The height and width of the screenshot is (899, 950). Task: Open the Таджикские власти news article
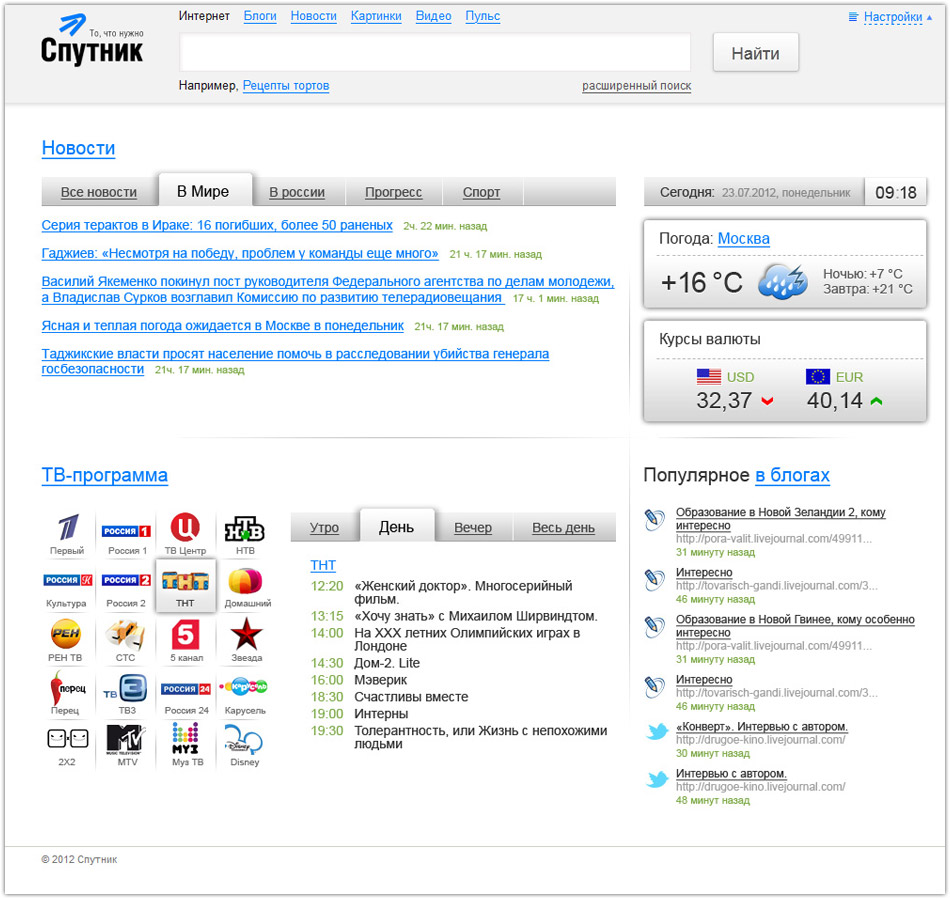point(295,361)
